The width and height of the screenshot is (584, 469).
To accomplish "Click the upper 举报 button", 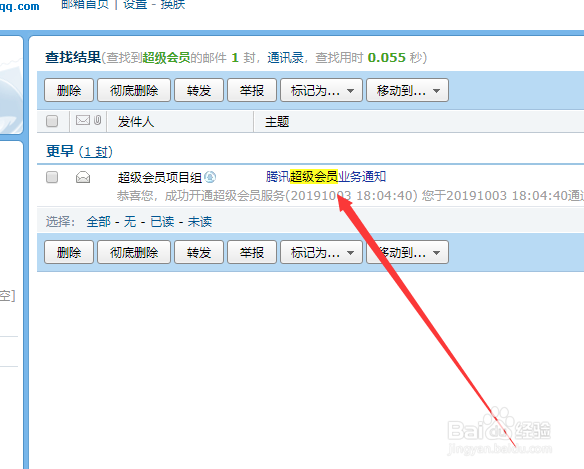I will pos(252,90).
